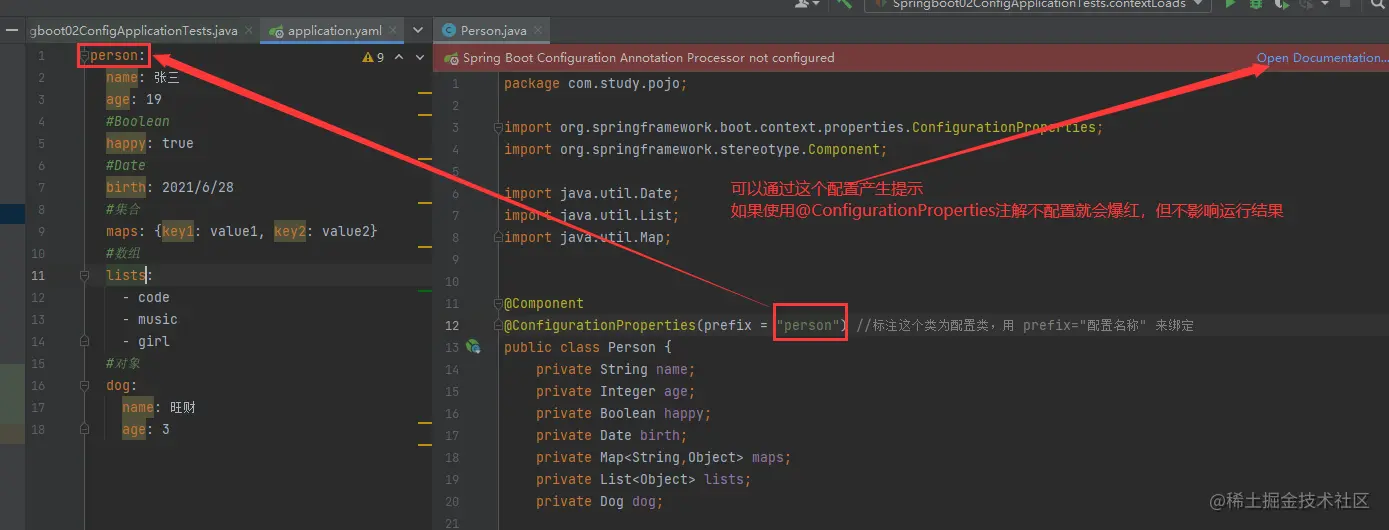This screenshot has height=530, width=1389.
Task: Click the ConfigurationProperties import line
Action: 803,128
